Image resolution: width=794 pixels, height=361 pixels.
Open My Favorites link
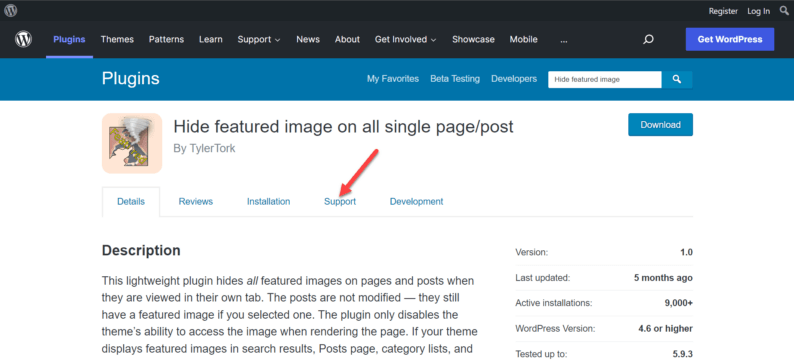(x=393, y=79)
